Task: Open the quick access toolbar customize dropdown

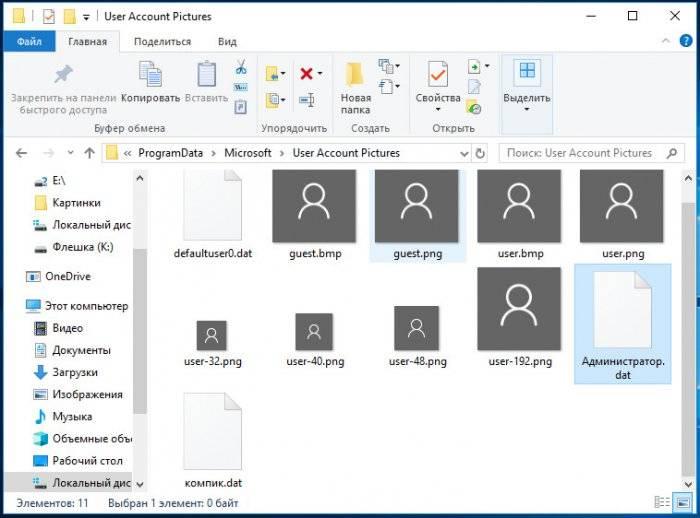Action: coord(86,17)
